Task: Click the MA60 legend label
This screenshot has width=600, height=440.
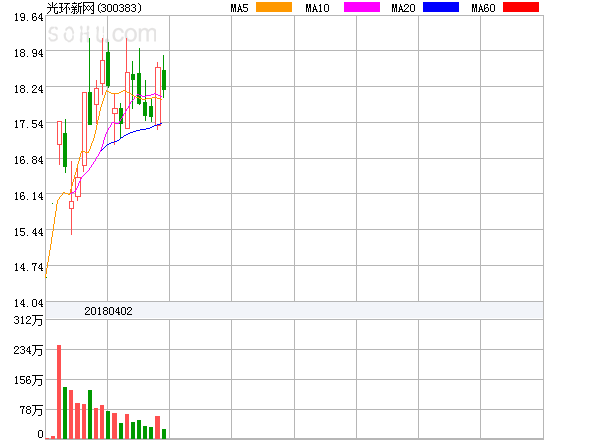Action: pos(483,8)
